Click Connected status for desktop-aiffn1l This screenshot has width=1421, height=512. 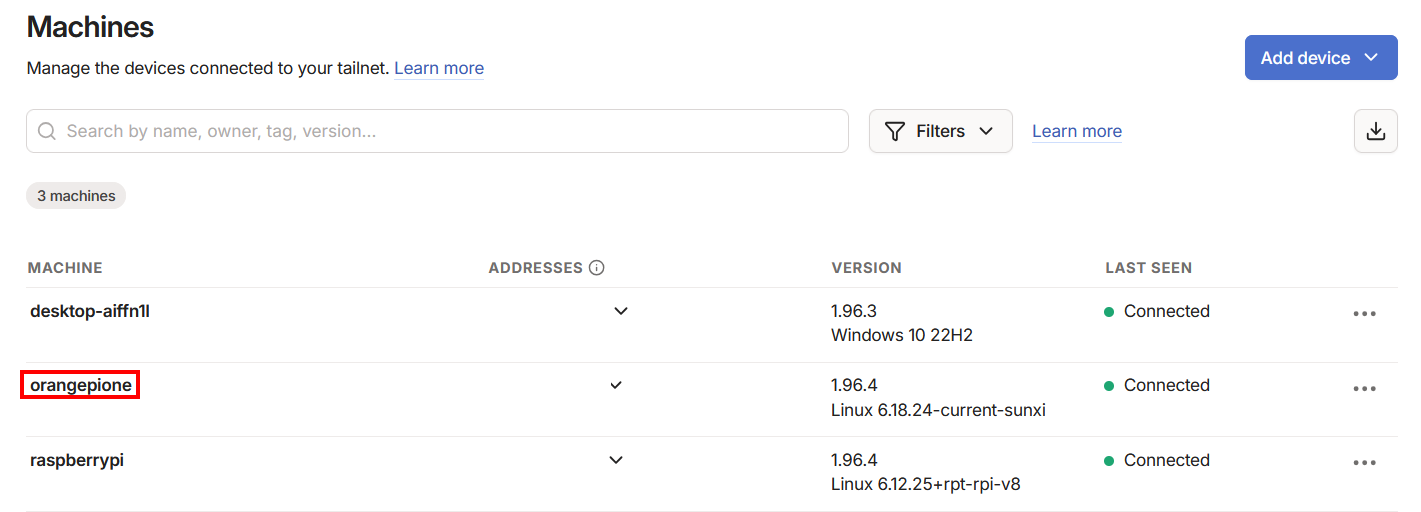coord(1157,311)
